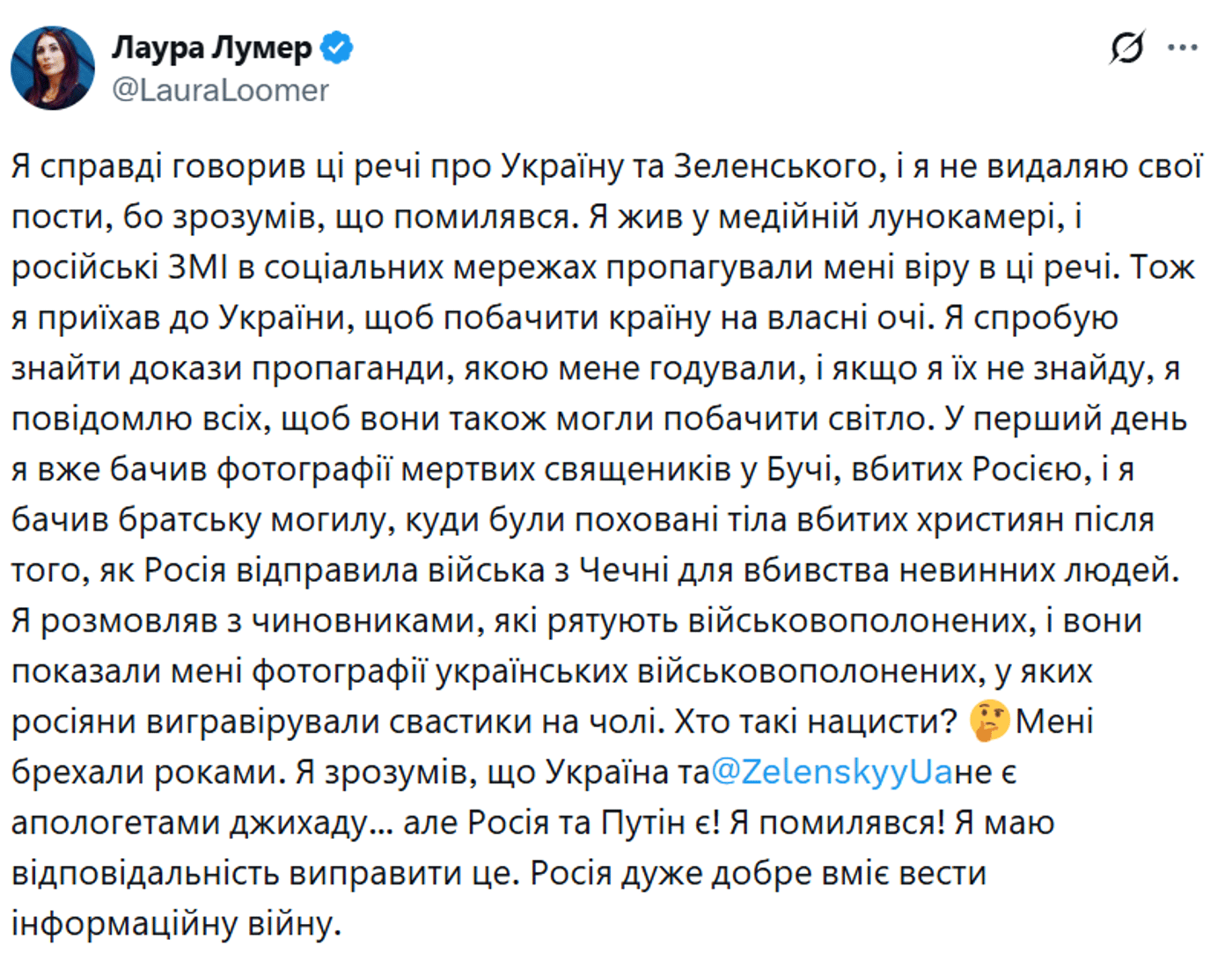
Task: Click the phrase "братську могилу" in the post
Action: click(256, 520)
